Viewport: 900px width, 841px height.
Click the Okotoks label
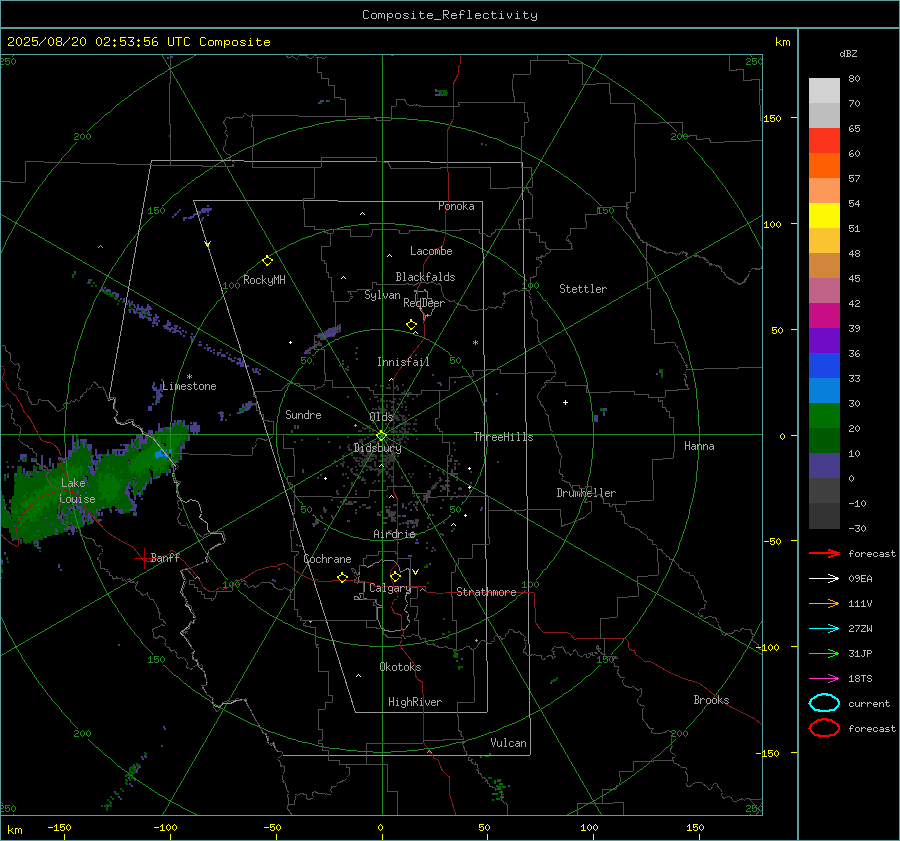pyautogui.click(x=400, y=667)
